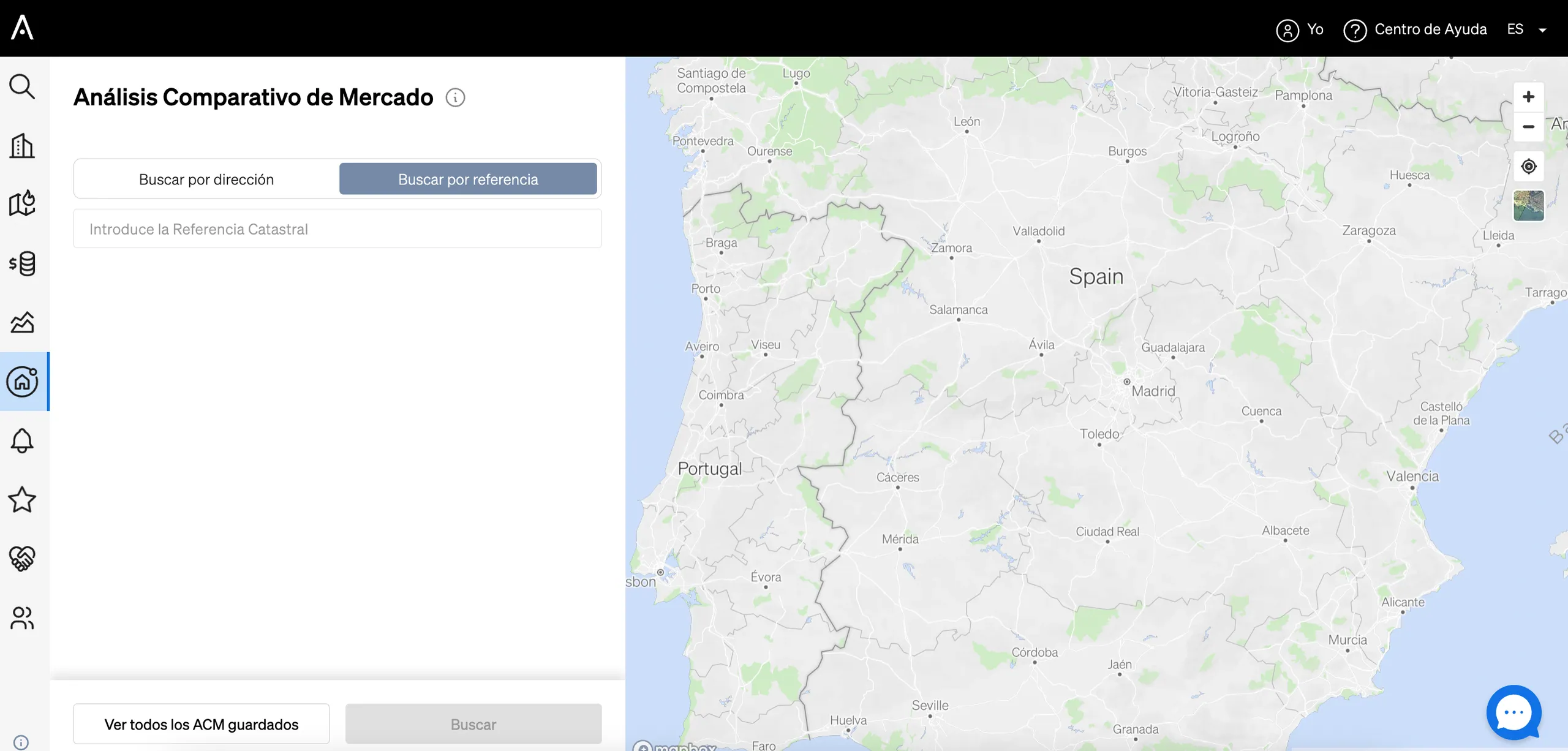Open the dollar coins stack sidebar icon
This screenshot has height=751, width=1568.
pos(22,263)
